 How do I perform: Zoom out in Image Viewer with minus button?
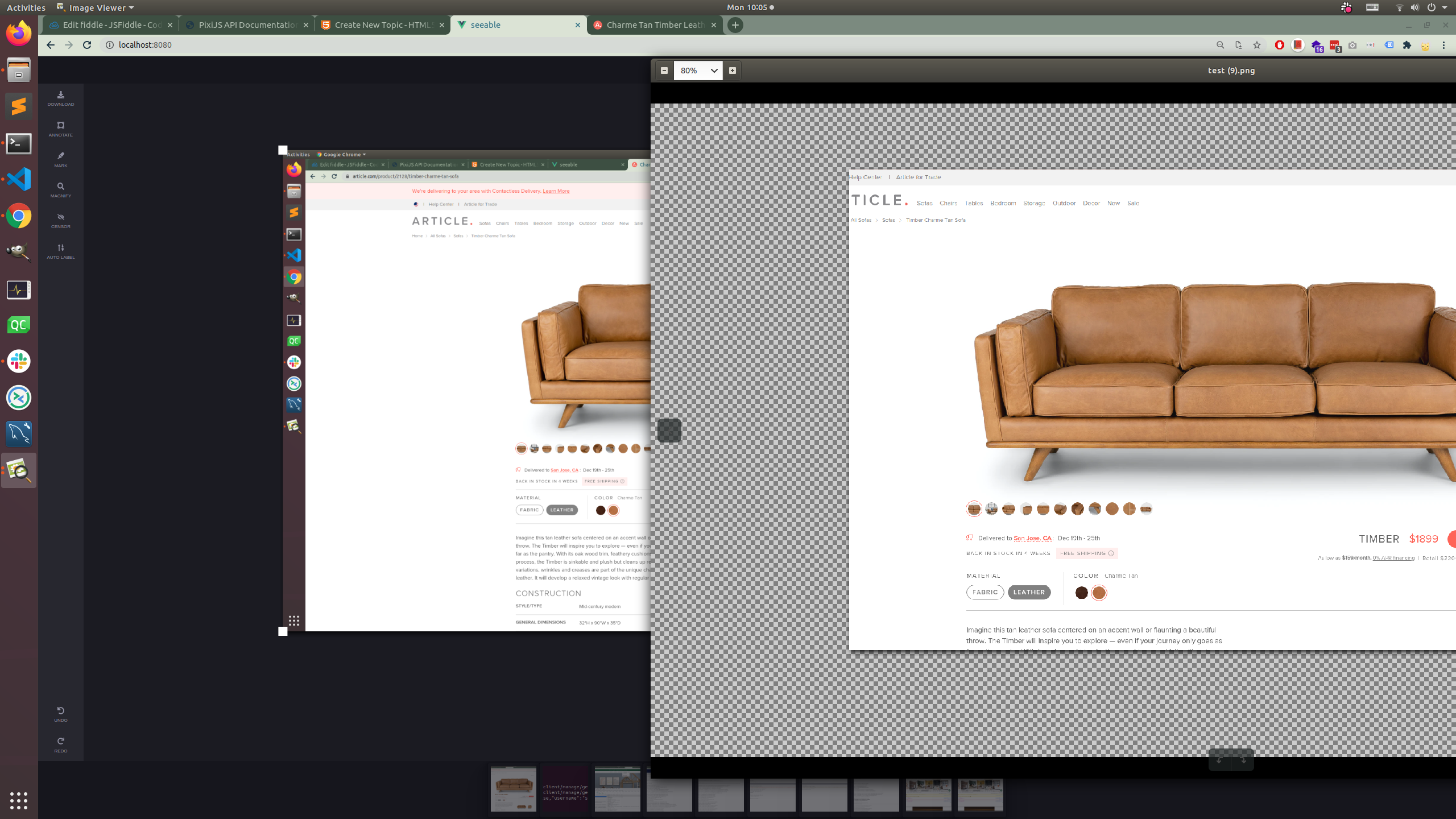pos(664,71)
